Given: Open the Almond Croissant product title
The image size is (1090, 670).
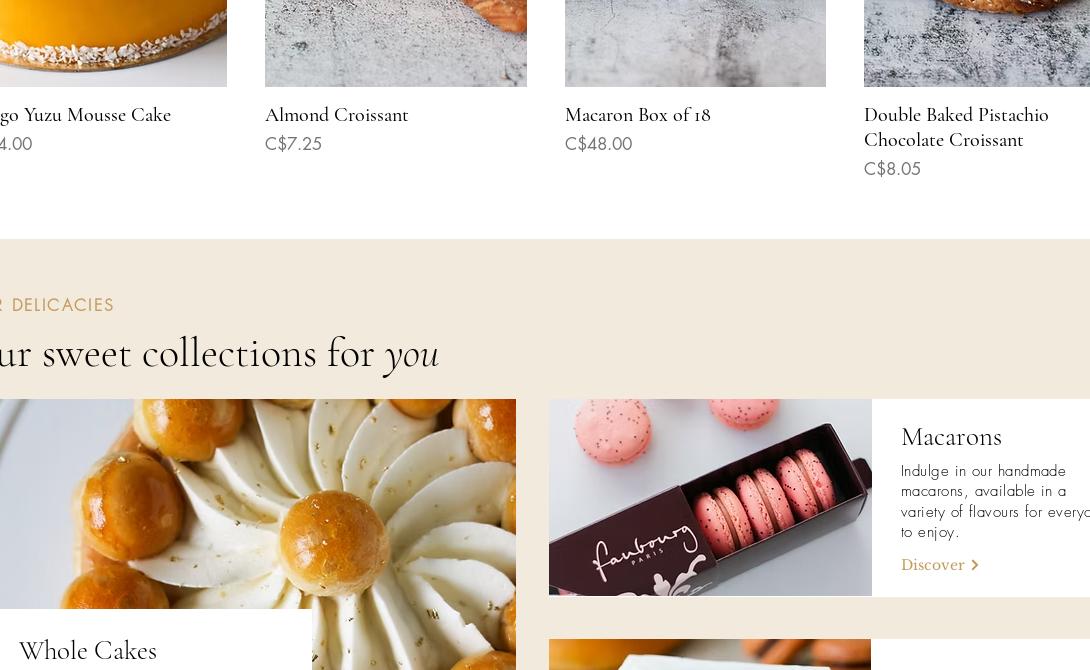Looking at the screenshot, I should tap(336, 115).
